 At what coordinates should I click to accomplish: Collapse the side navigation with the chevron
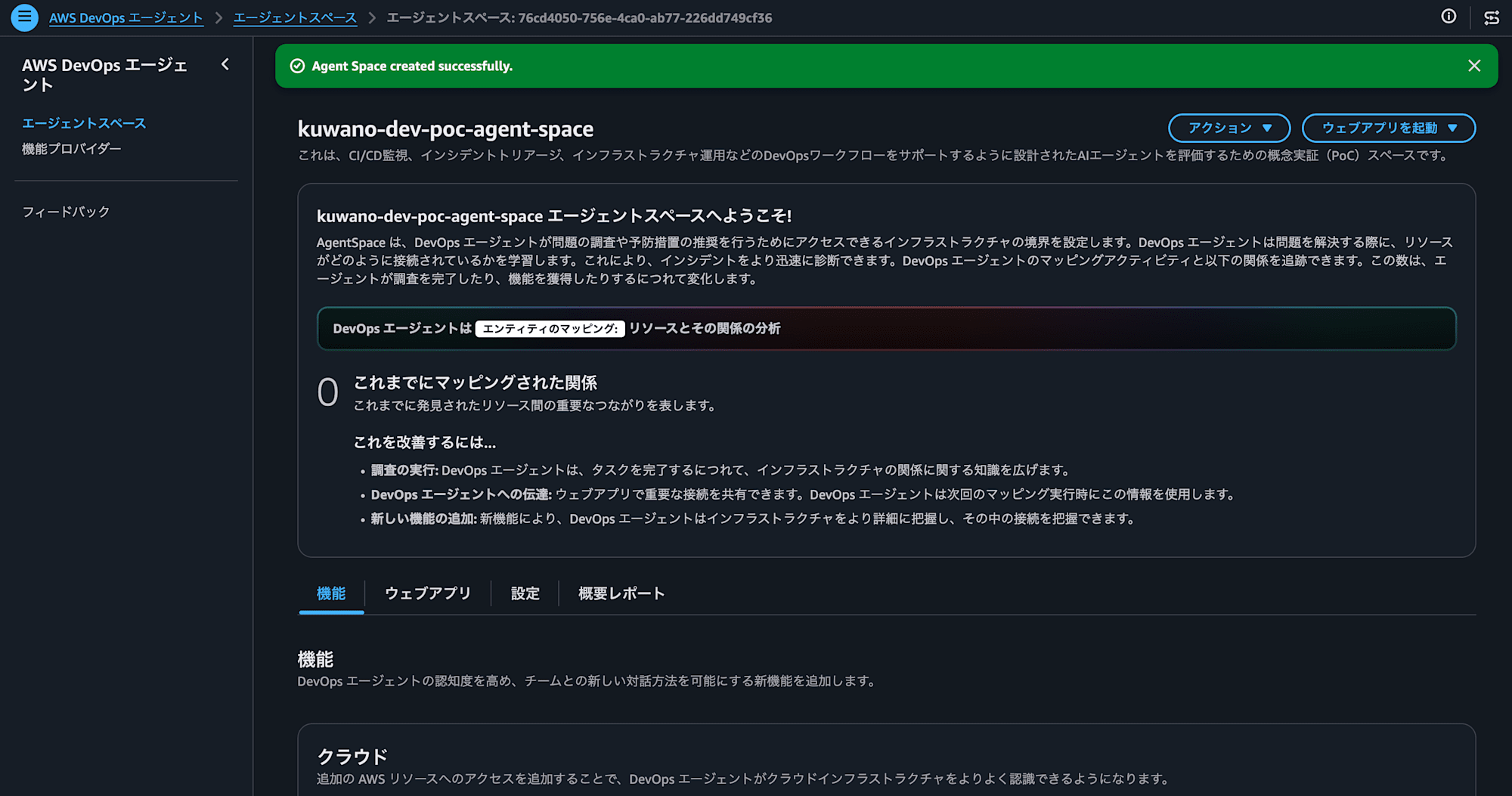pyautogui.click(x=225, y=65)
